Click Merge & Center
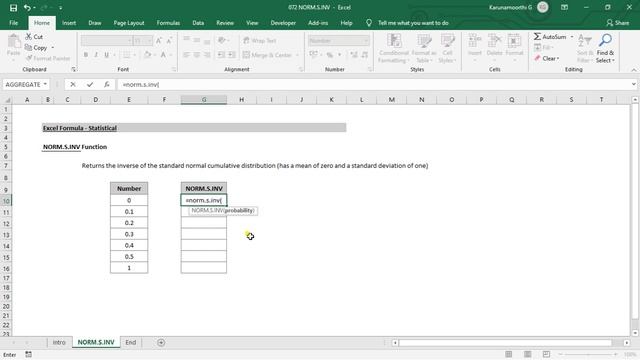The width and height of the screenshot is (640, 360). pos(267,55)
